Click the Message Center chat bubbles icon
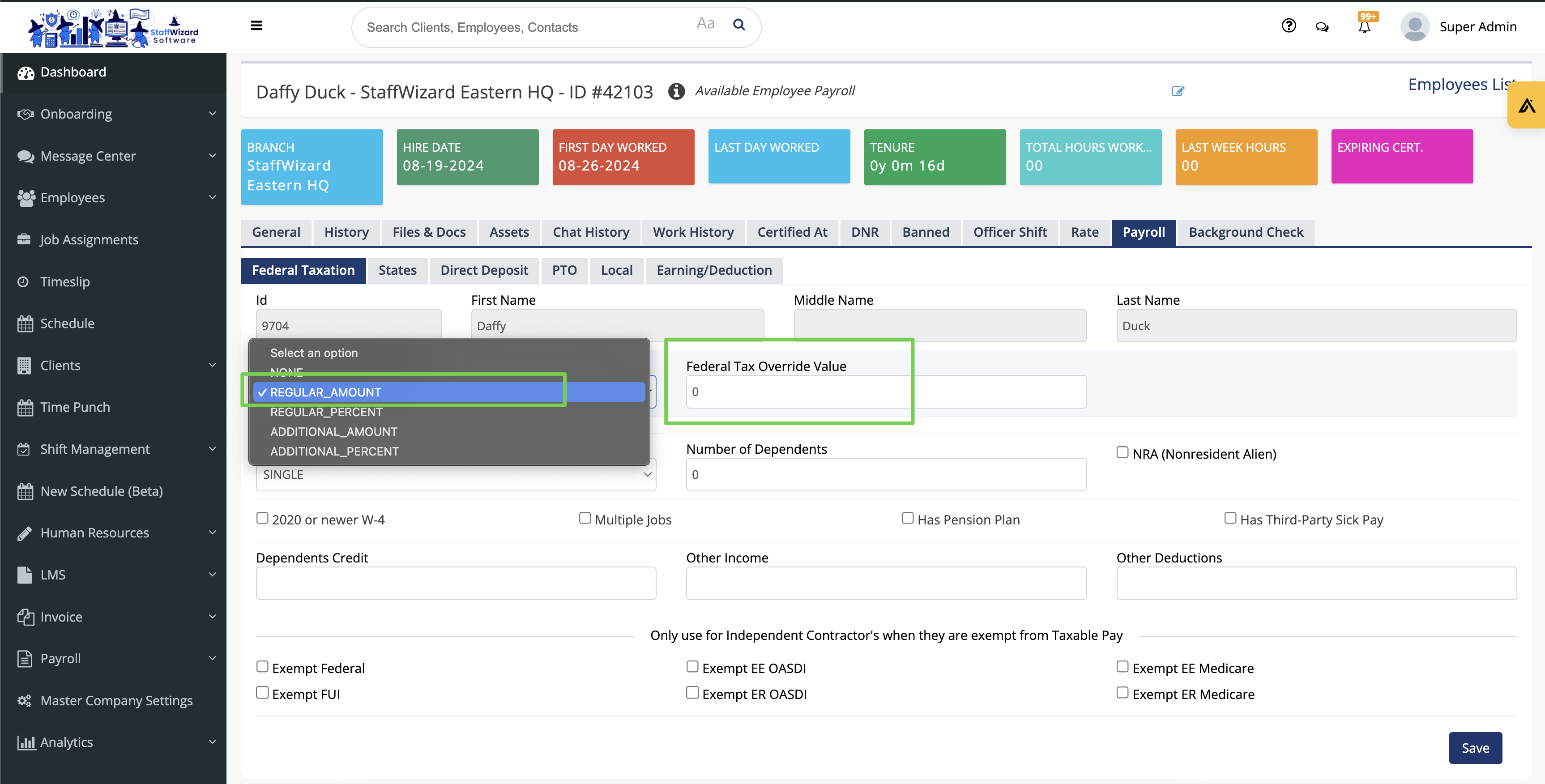Viewport: 1545px width, 784px height. (26, 156)
